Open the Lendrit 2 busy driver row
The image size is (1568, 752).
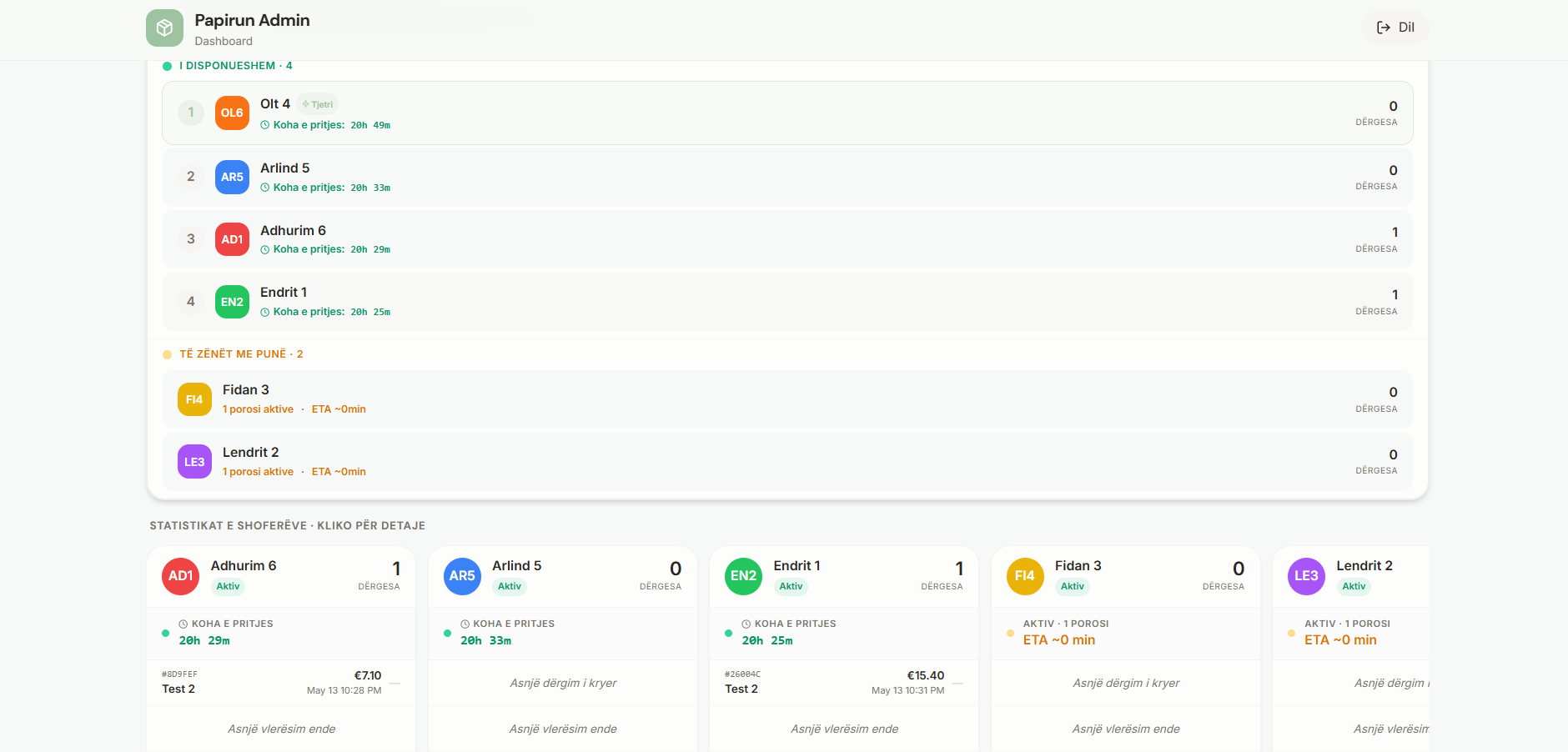point(787,462)
